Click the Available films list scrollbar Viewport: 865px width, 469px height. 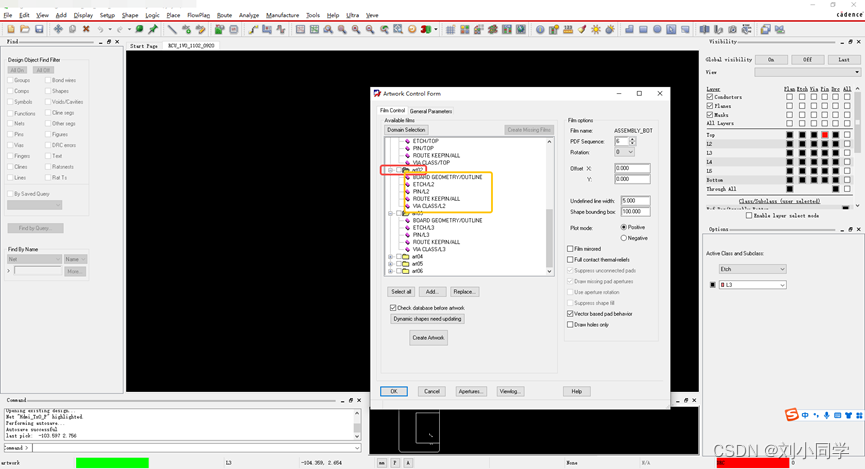[x=549, y=206]
